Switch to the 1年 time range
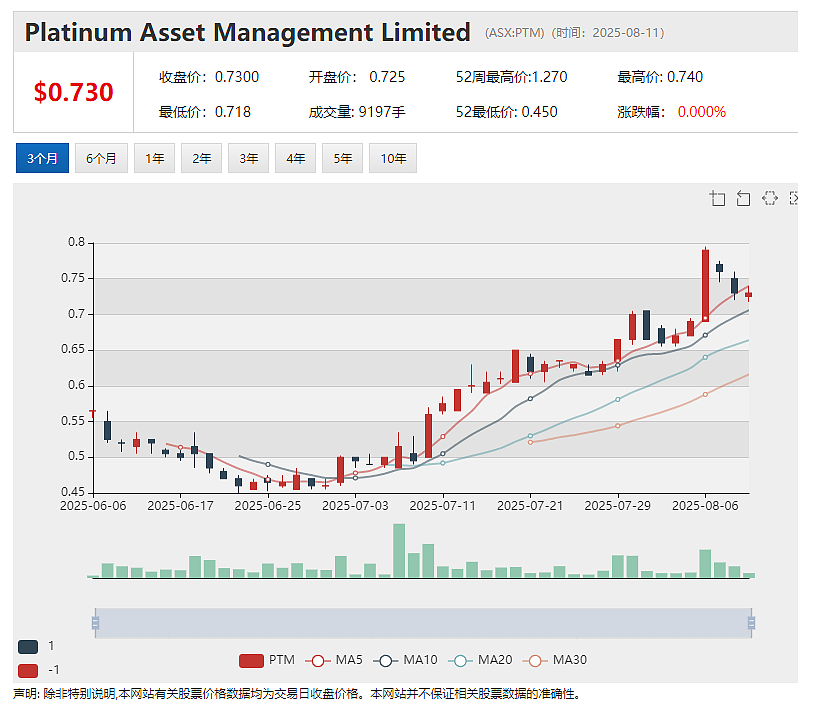The image size is (813, 710). pyautogui.click(x=155, y=158)
